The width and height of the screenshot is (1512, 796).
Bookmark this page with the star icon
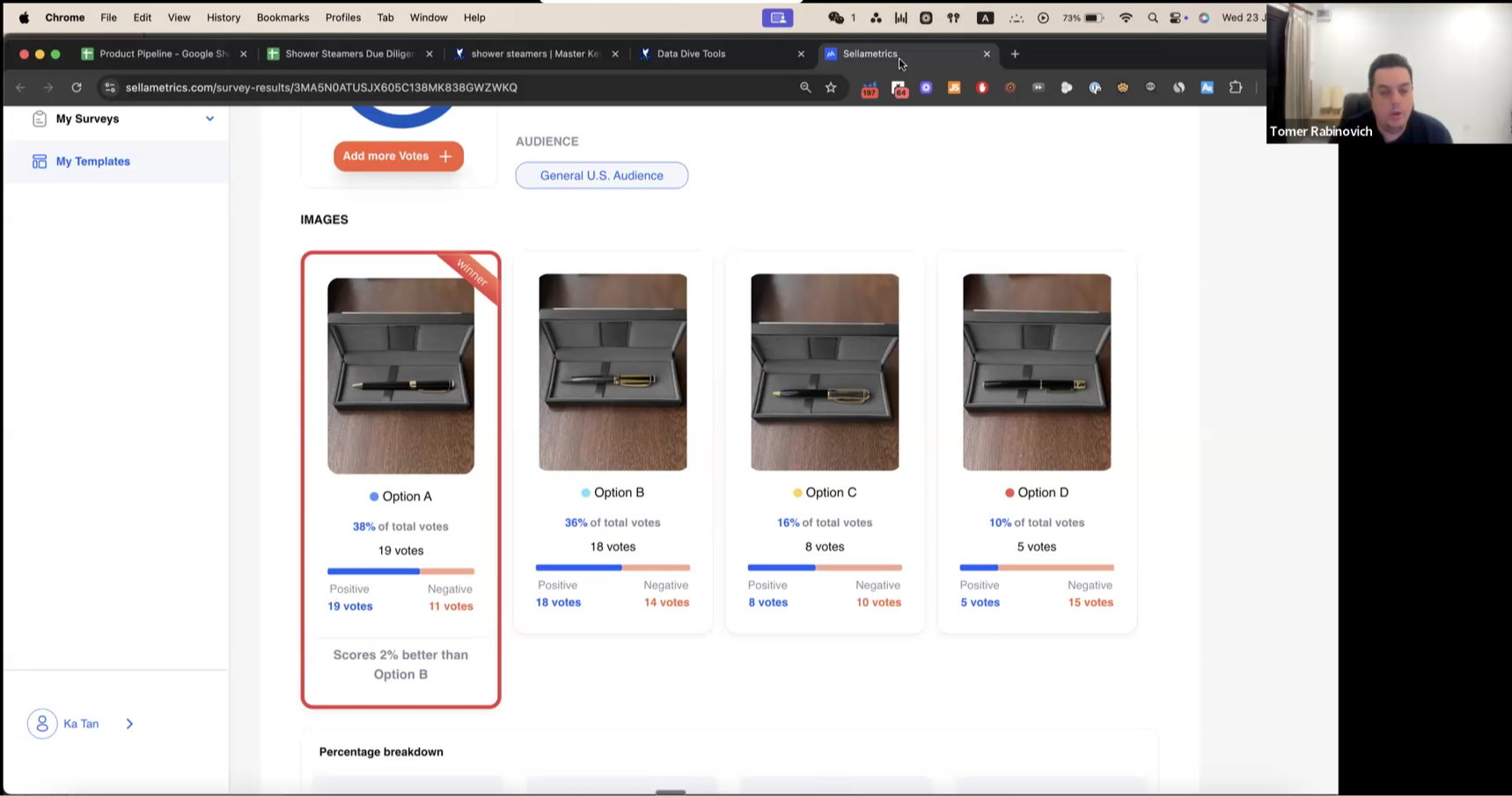pos(831,87)
